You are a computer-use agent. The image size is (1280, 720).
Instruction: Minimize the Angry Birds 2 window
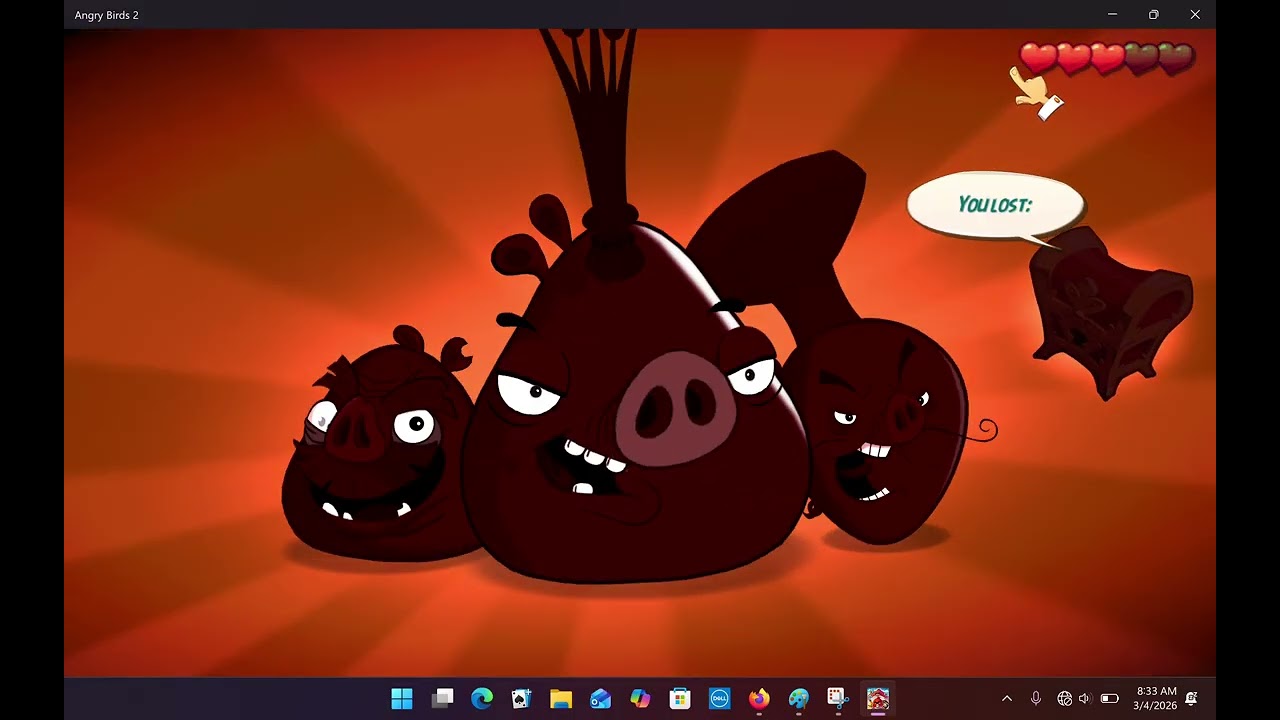click(1113, 15)
